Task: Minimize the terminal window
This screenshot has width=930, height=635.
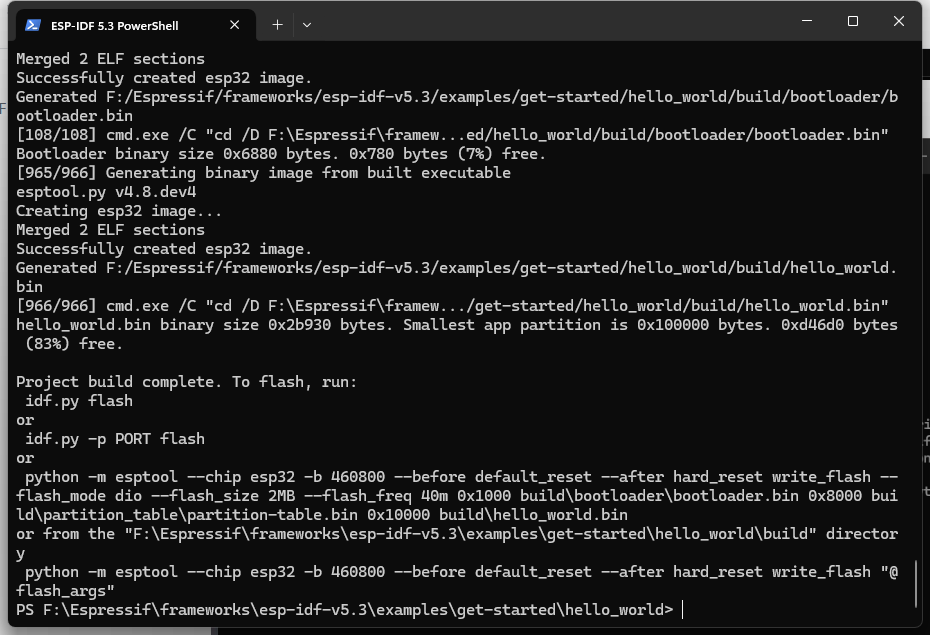Action: pyautogui.click(x=806, y=21)
